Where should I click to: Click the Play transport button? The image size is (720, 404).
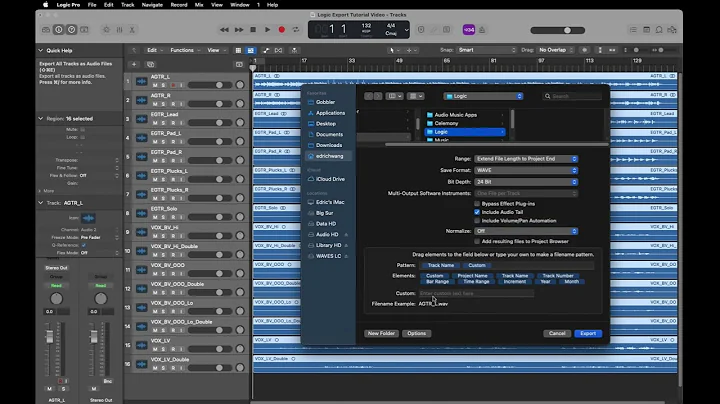pyautogui.click(x=267, y=30)
